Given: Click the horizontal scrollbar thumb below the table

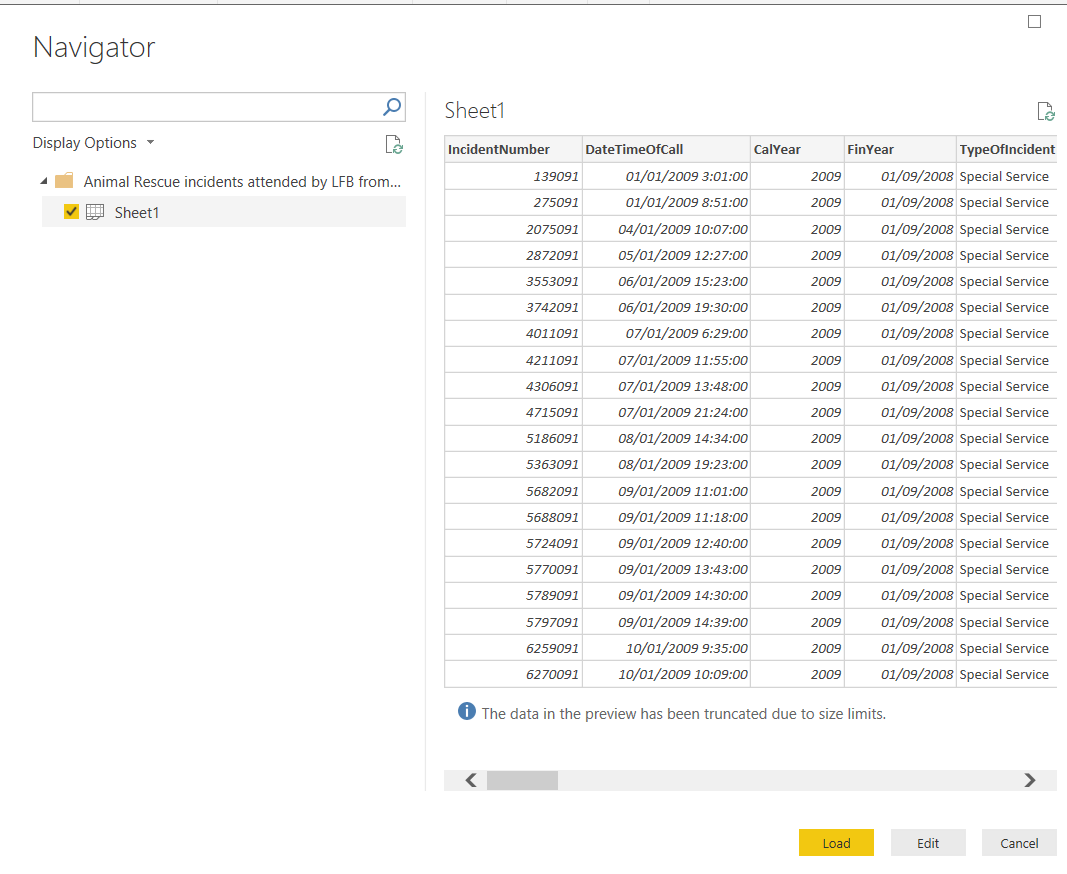Looking at the screenshot, I should pos(521,779).
